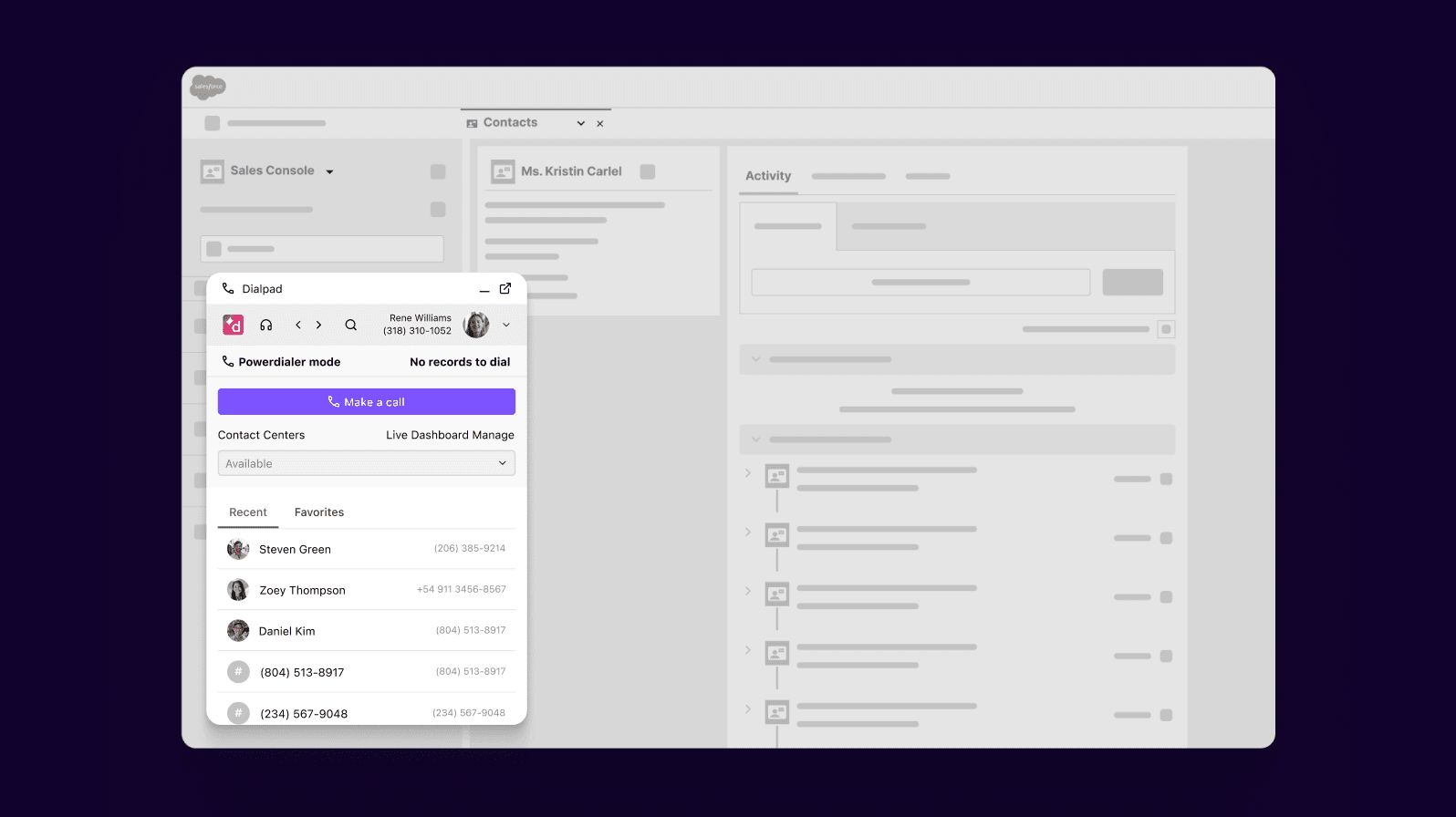Viewport: 1456px width, 817px height.
Task: Click the Salesforce cloud logo
Action: [208, 87]
